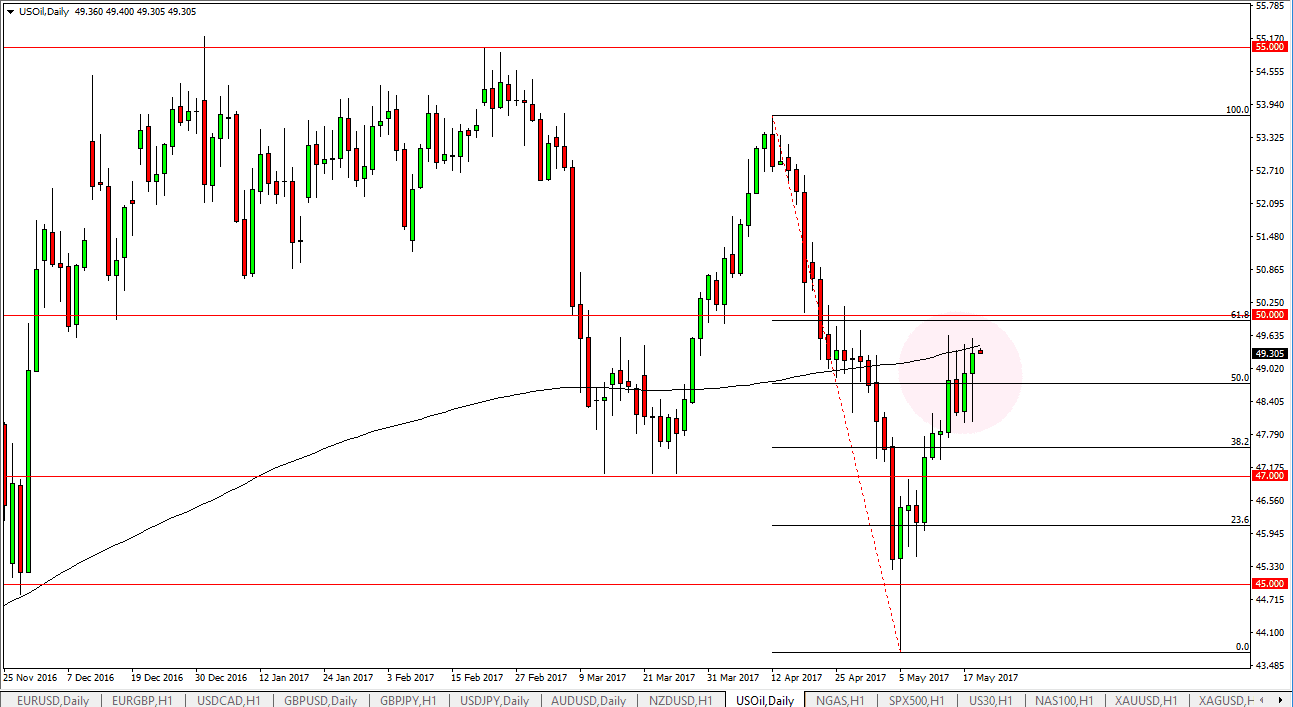Switch to the US30,H1 index chart

coord(992,700)
